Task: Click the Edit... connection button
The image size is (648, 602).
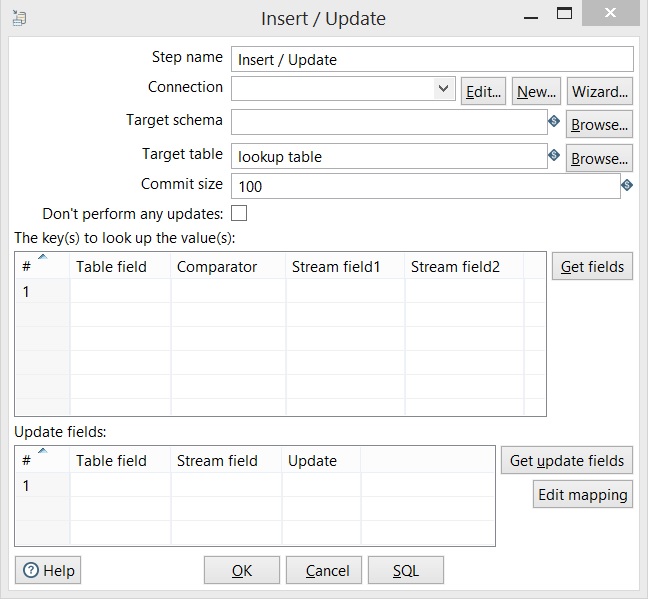Action: click(483, 91)
